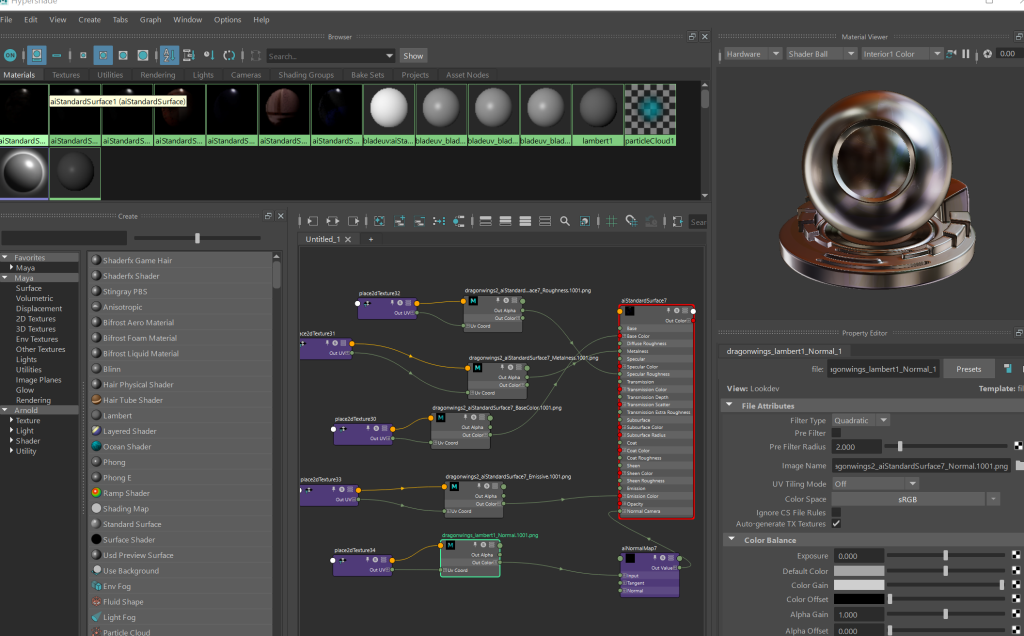Image resolution: width=1024 pixels, height=636 pixels.
Task: Toggle sort by name (A-Z) icon
Action: tap(169, 56)
